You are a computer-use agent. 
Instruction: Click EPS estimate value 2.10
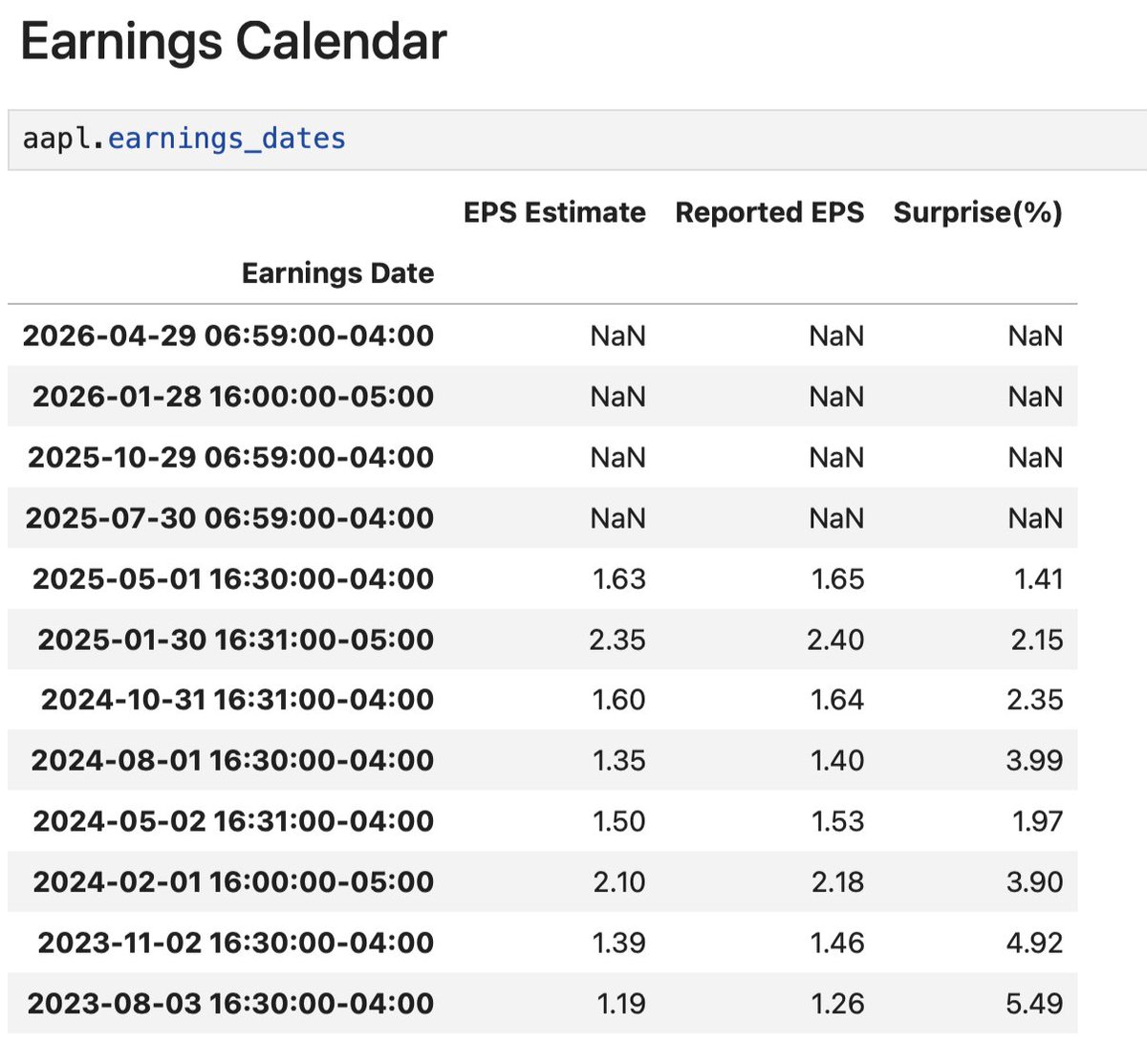coord(619,881)
